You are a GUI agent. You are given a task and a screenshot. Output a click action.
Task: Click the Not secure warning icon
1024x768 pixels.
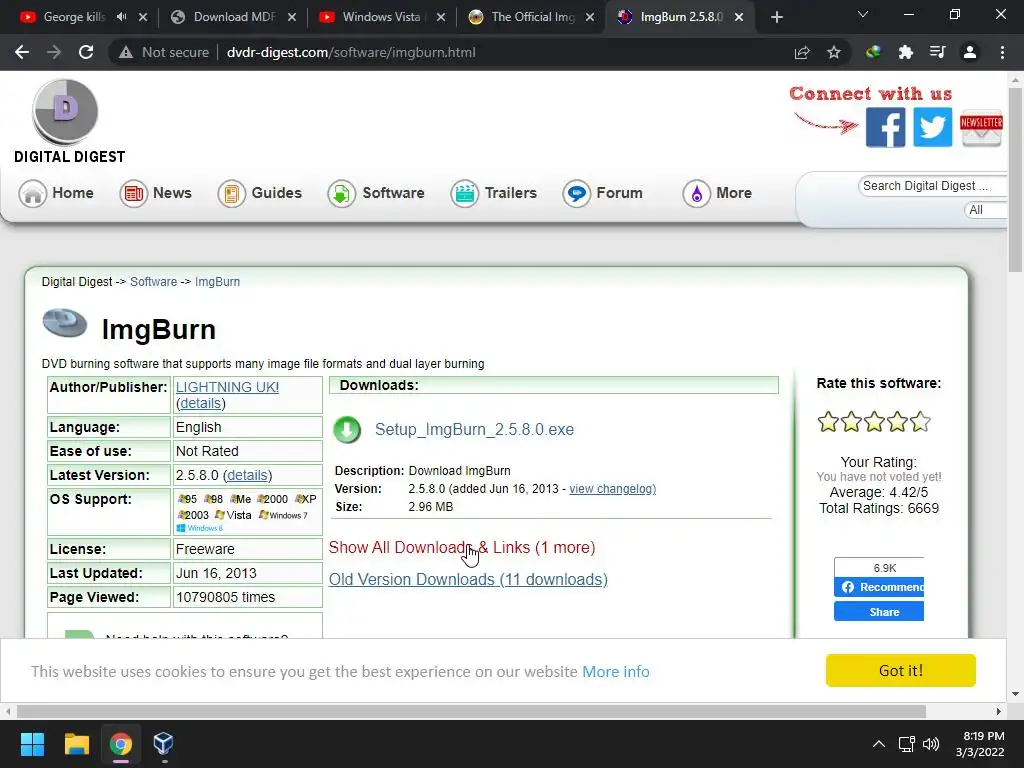[125, 52]
